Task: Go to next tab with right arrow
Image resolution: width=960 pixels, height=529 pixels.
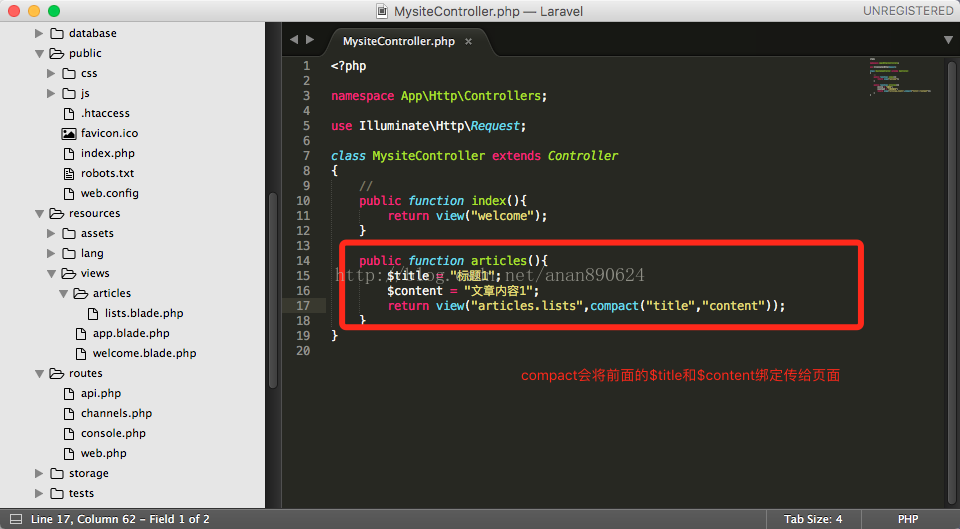Action: (310, 40)
